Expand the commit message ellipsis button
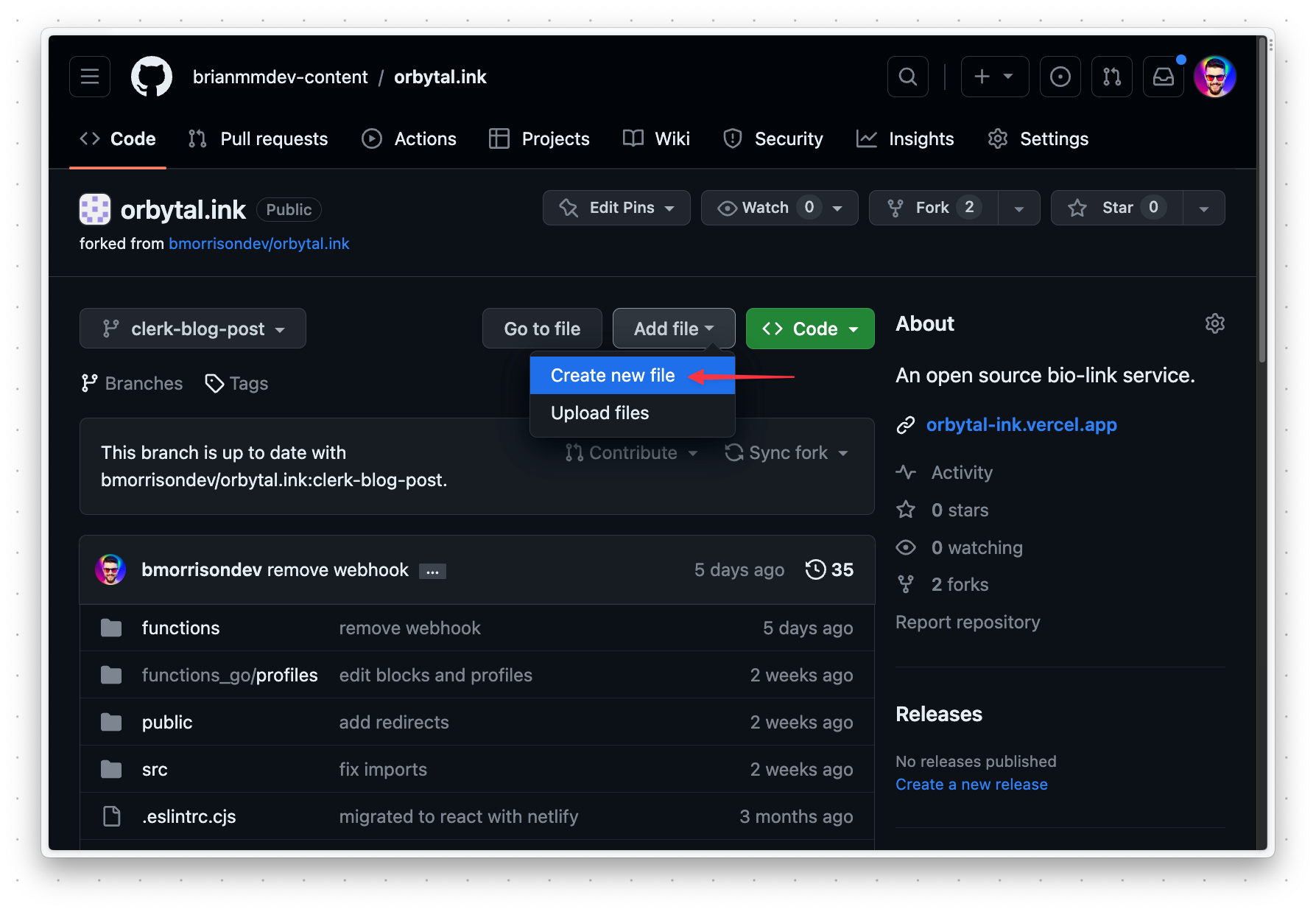Screen dimensions: 1316x912 click(432, 570)
